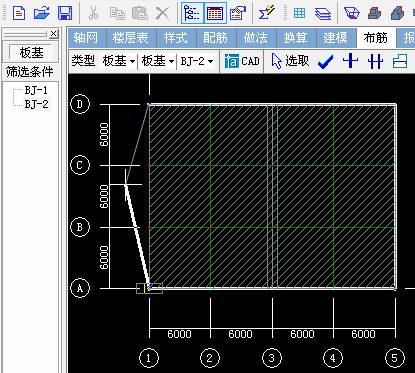415x373 pixels.
Task: Click the X delete icon in toolbar
Action: click(162, 13)
